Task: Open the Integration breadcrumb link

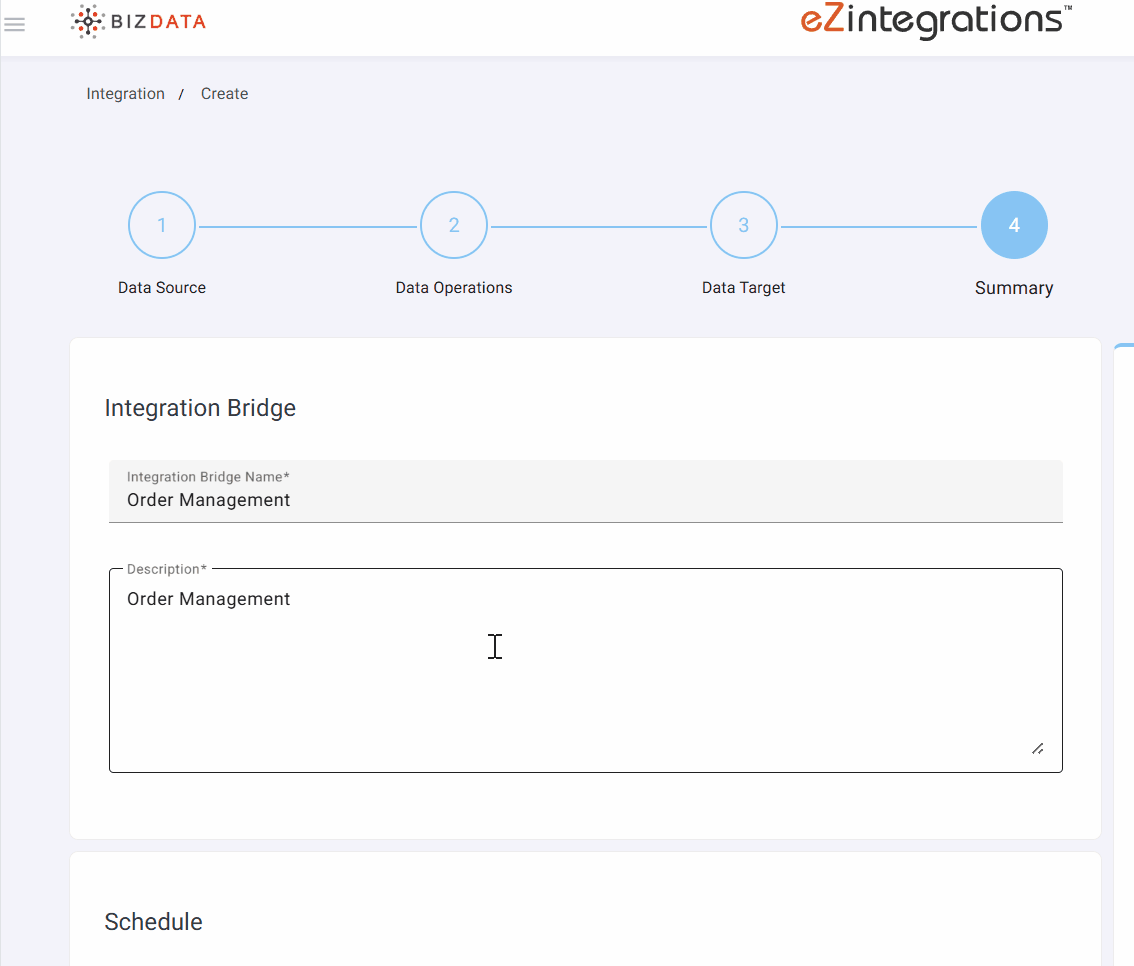Action: (x=126, y=94)
